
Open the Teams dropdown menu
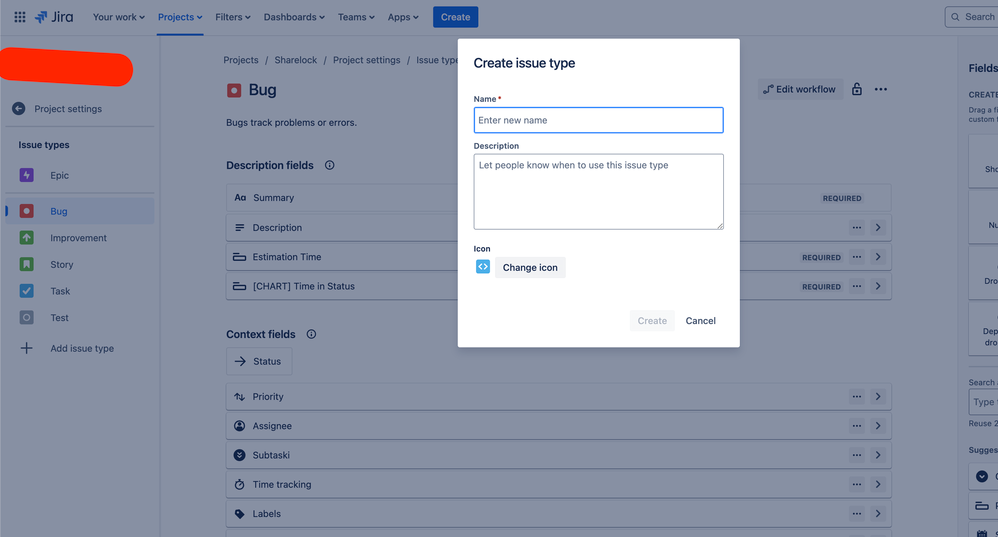(356, 17)
